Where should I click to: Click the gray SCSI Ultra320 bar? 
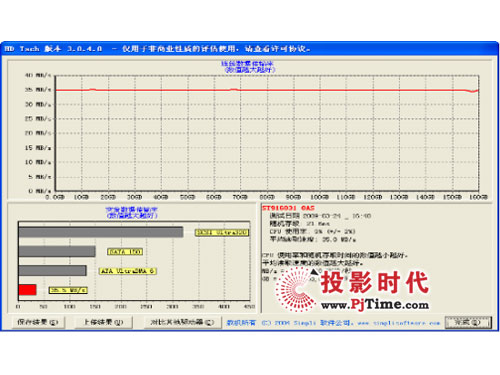(x=101, y=232)
